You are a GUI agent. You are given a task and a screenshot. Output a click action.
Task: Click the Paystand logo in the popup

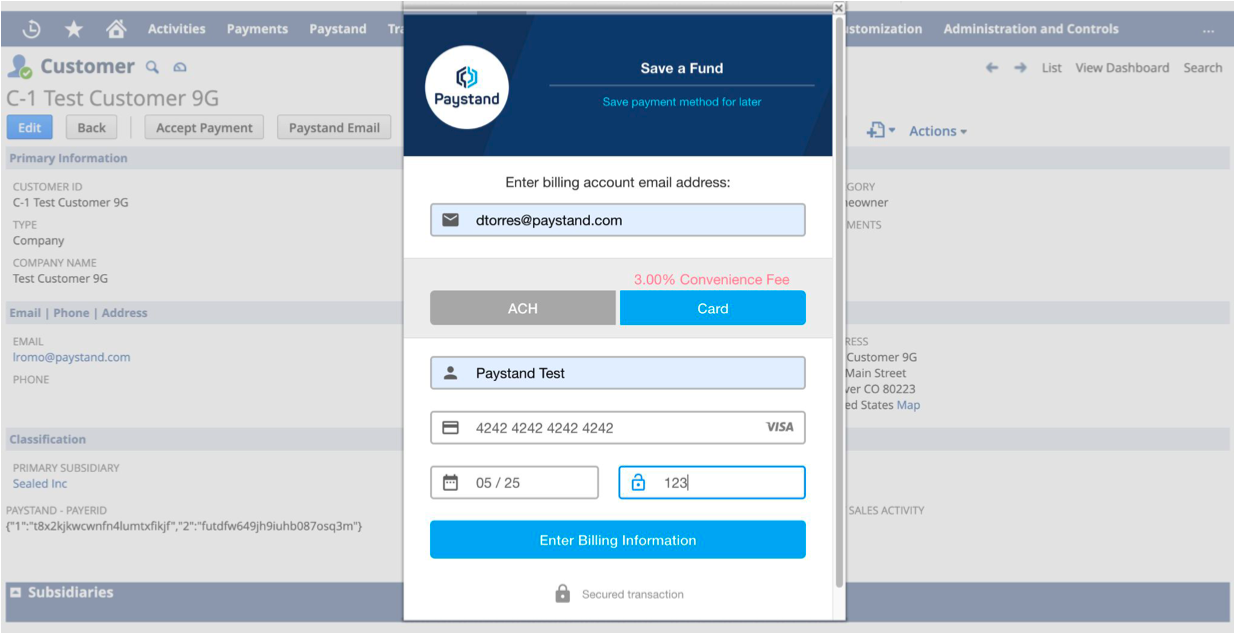[467, 87]
